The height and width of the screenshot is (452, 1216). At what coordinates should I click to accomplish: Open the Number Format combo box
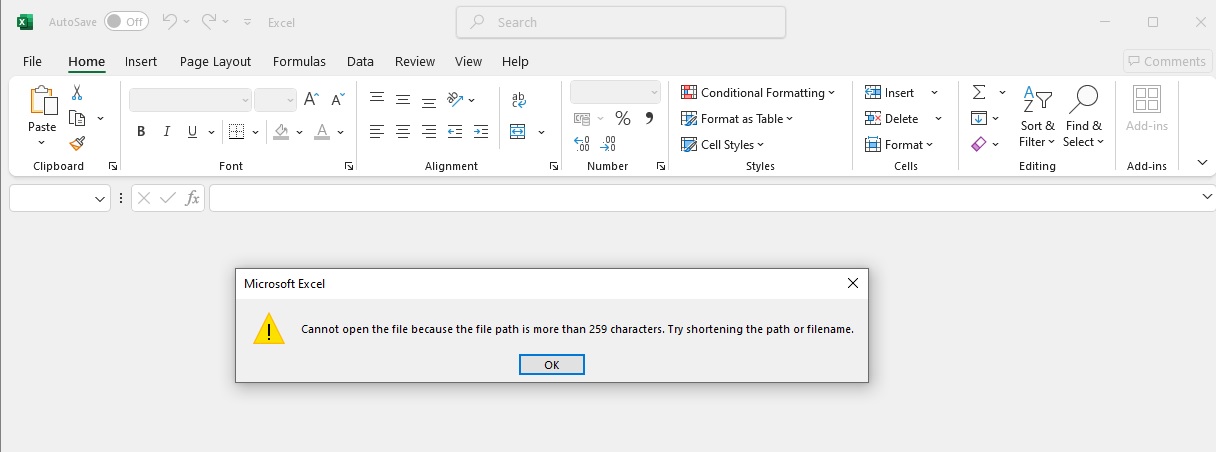(x=615, y=92)
